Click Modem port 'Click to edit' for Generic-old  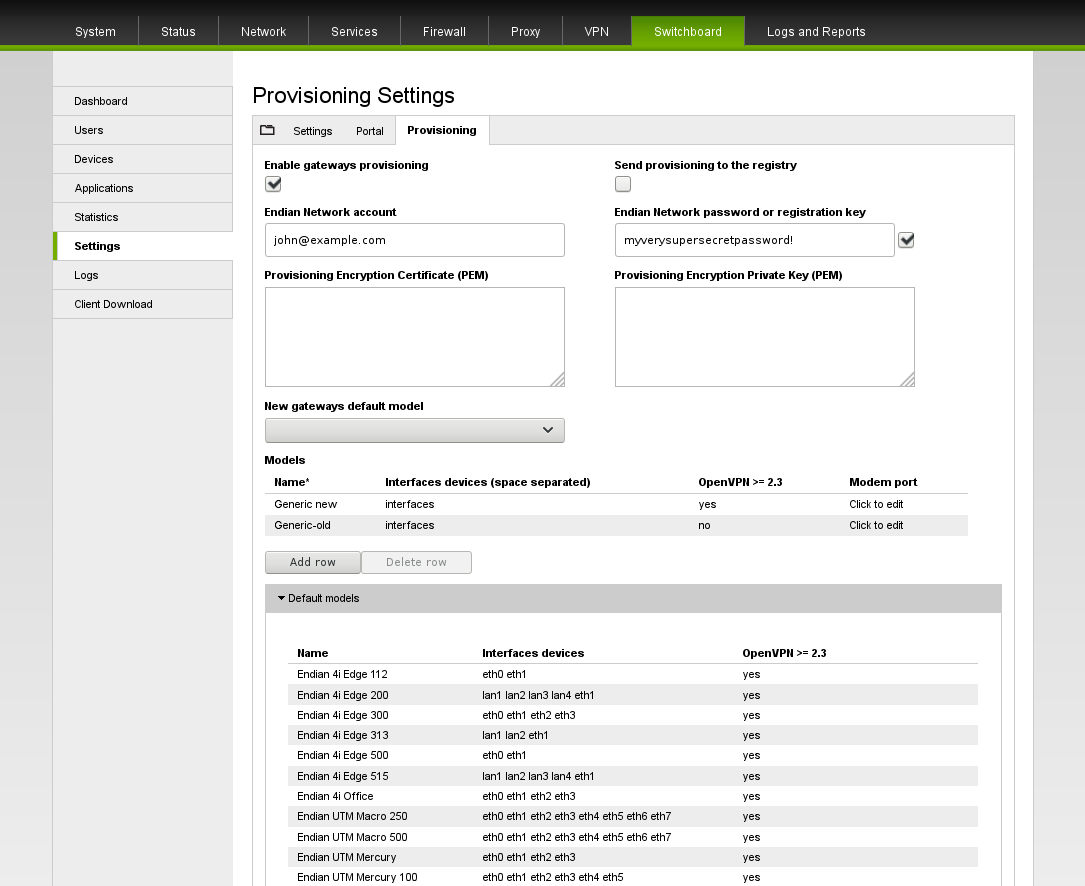point(876,525)
